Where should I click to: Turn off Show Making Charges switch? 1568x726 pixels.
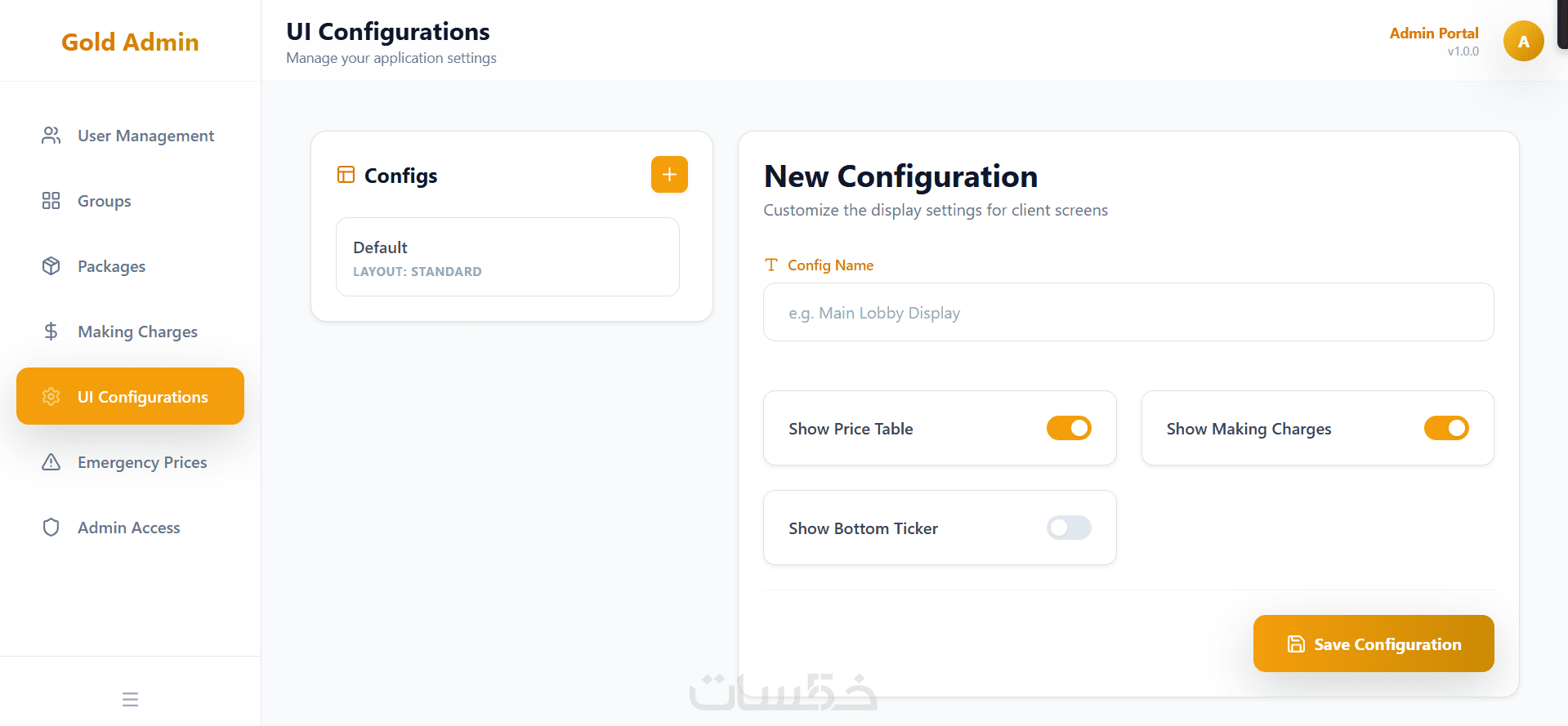point(1446,428)
